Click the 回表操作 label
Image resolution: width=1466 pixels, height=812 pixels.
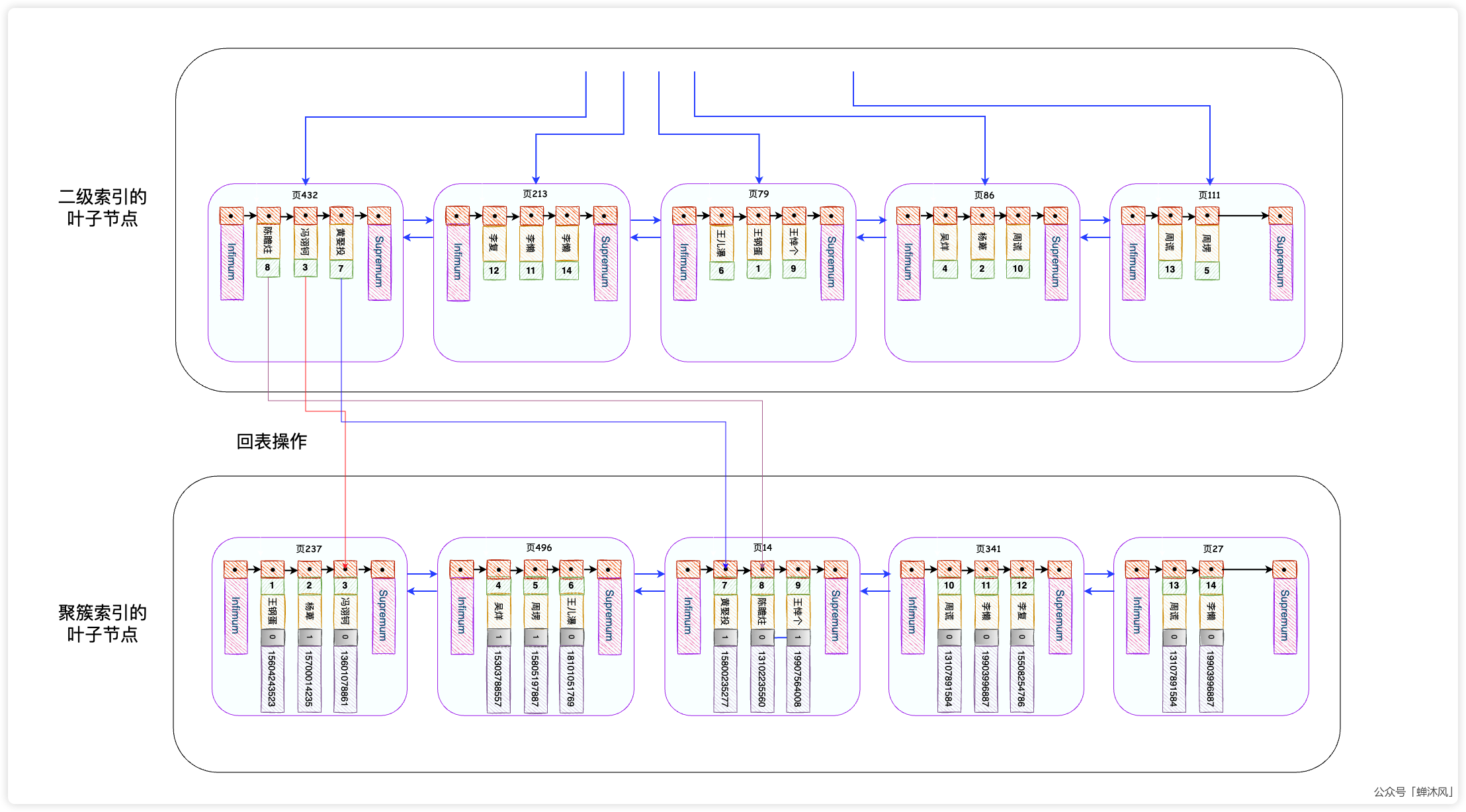271,441
